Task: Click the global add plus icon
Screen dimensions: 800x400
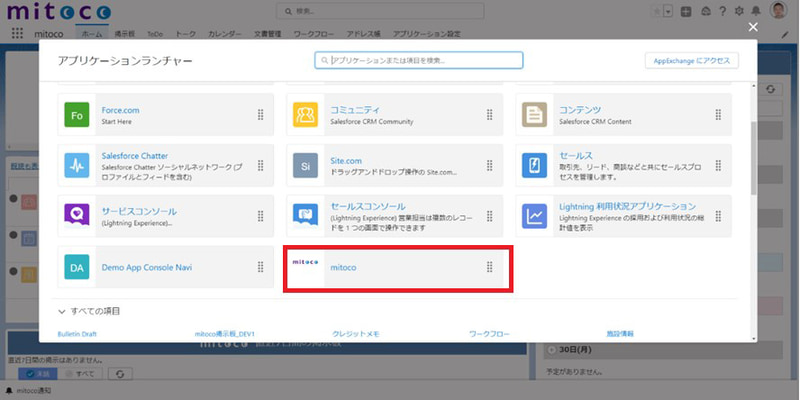Action: (686, 12)
